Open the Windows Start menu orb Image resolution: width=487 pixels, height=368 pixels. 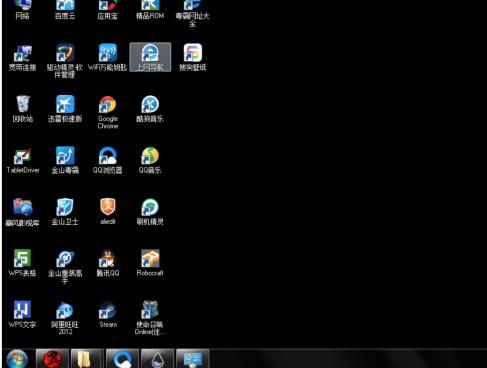click(x=17, y=359)
